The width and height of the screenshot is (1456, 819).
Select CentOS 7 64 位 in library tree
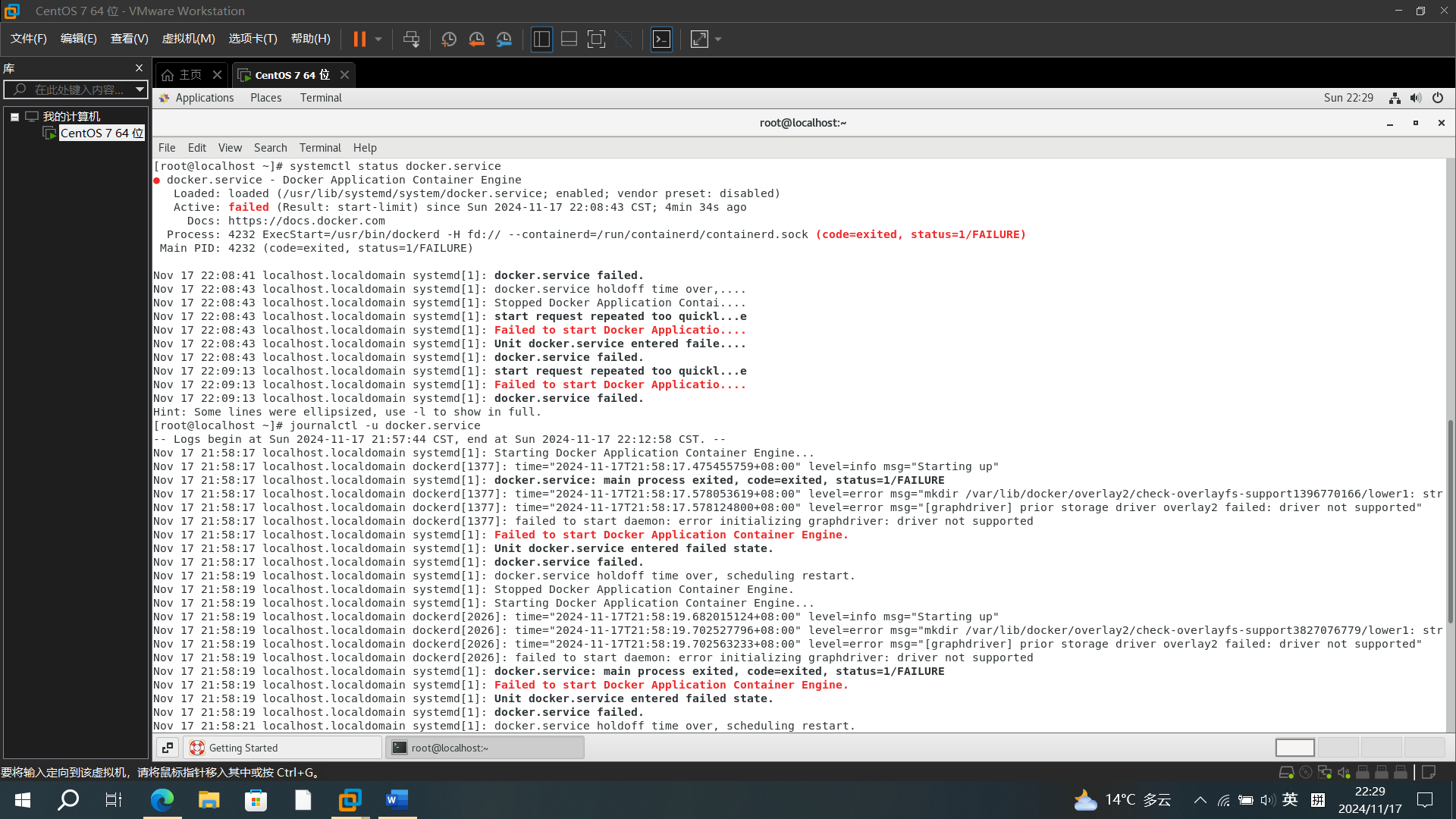(102, 133)
